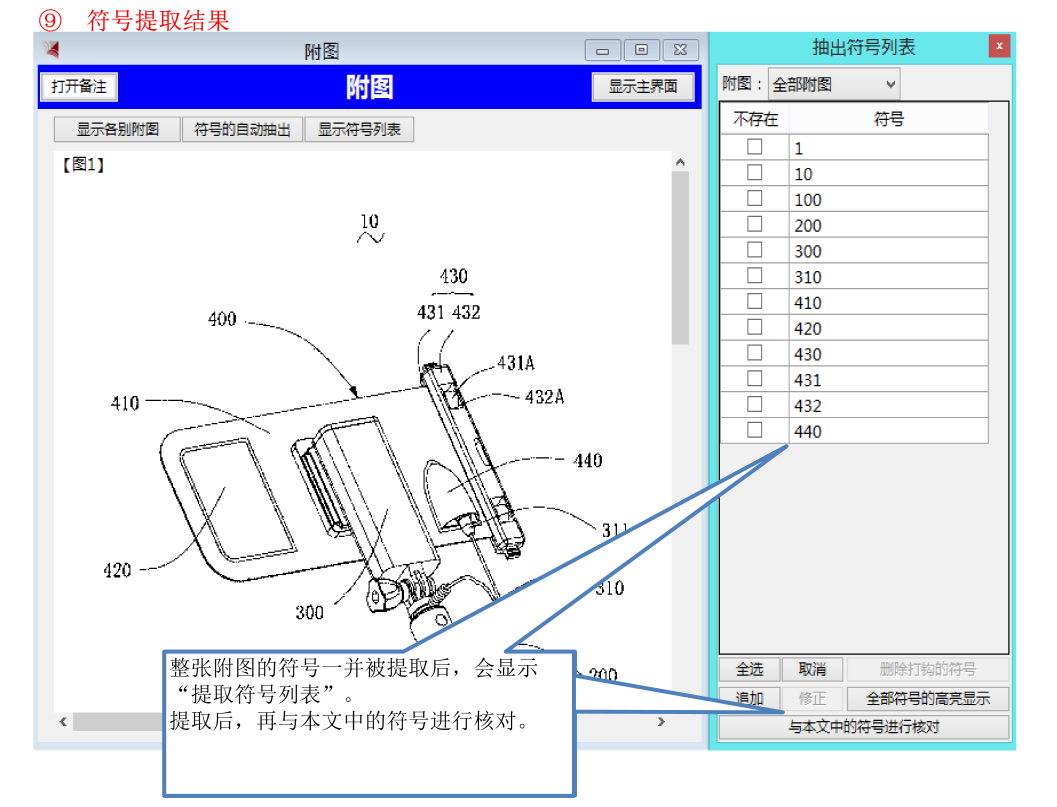Select the symbol cell reading 410
The image size is (1057, 807).
888,303
